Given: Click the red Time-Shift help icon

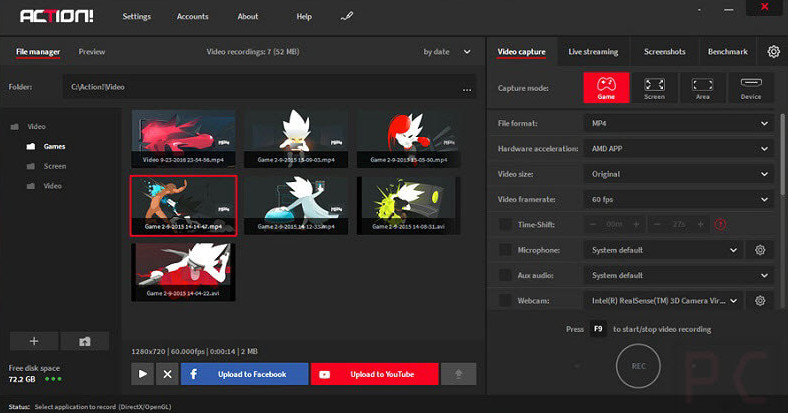Looking at the screenshot, I should 720,225.
